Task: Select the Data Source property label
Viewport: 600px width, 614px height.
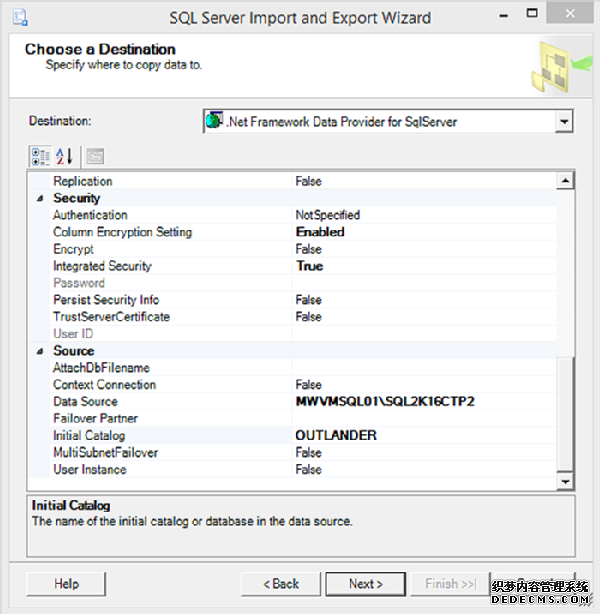Action: click(85, 401)
